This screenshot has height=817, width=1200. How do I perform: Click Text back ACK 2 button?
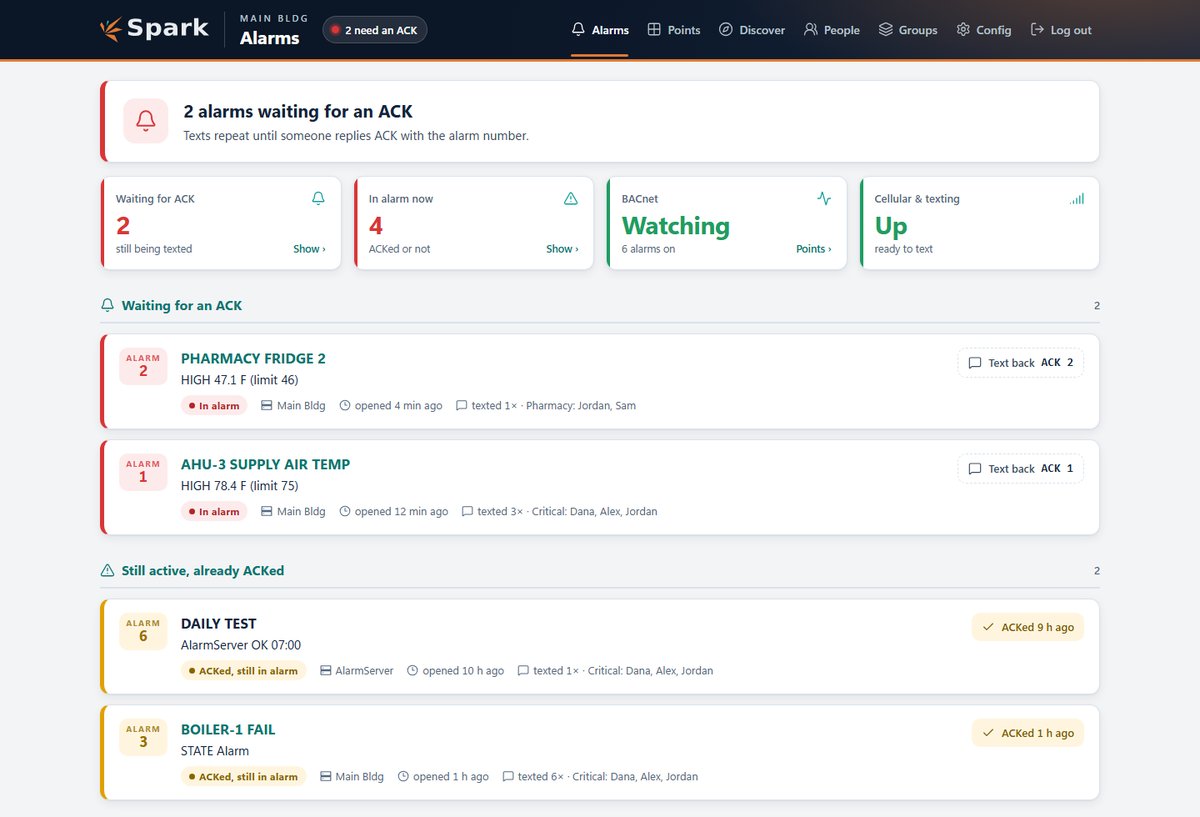(1021, 363)
